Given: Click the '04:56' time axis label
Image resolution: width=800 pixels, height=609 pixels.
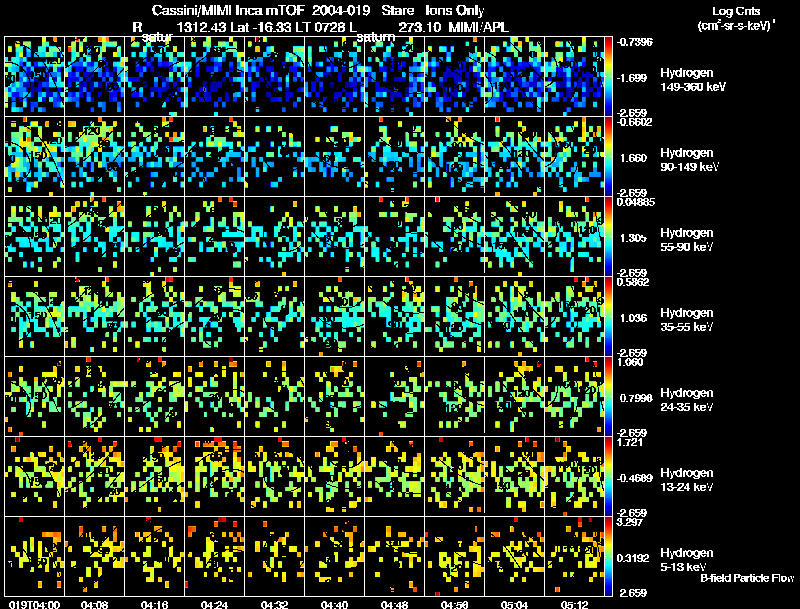Looking at the screenshot, I should click(455, 604).
